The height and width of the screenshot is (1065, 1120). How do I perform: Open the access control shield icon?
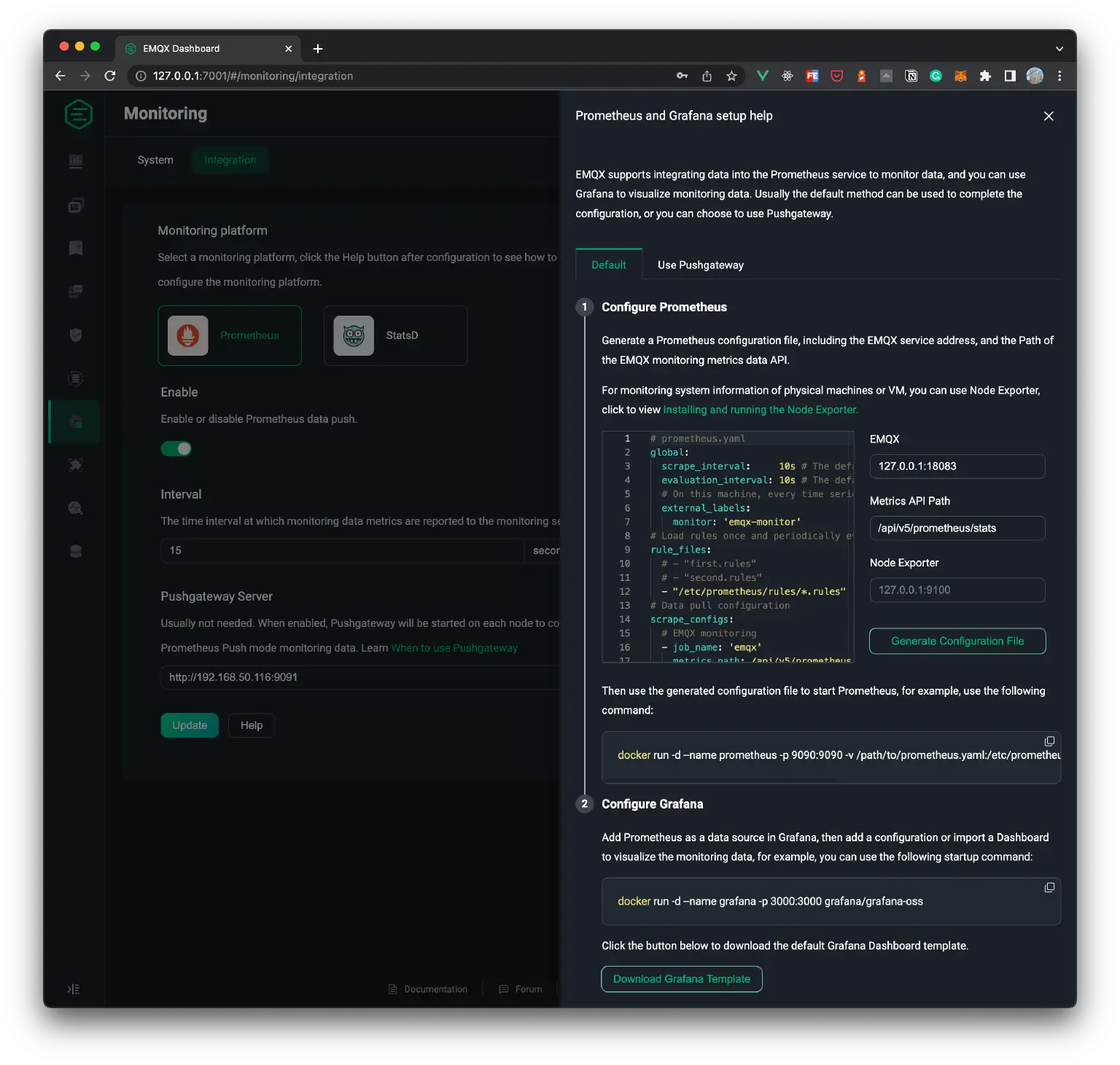click(x=75, y=335)
